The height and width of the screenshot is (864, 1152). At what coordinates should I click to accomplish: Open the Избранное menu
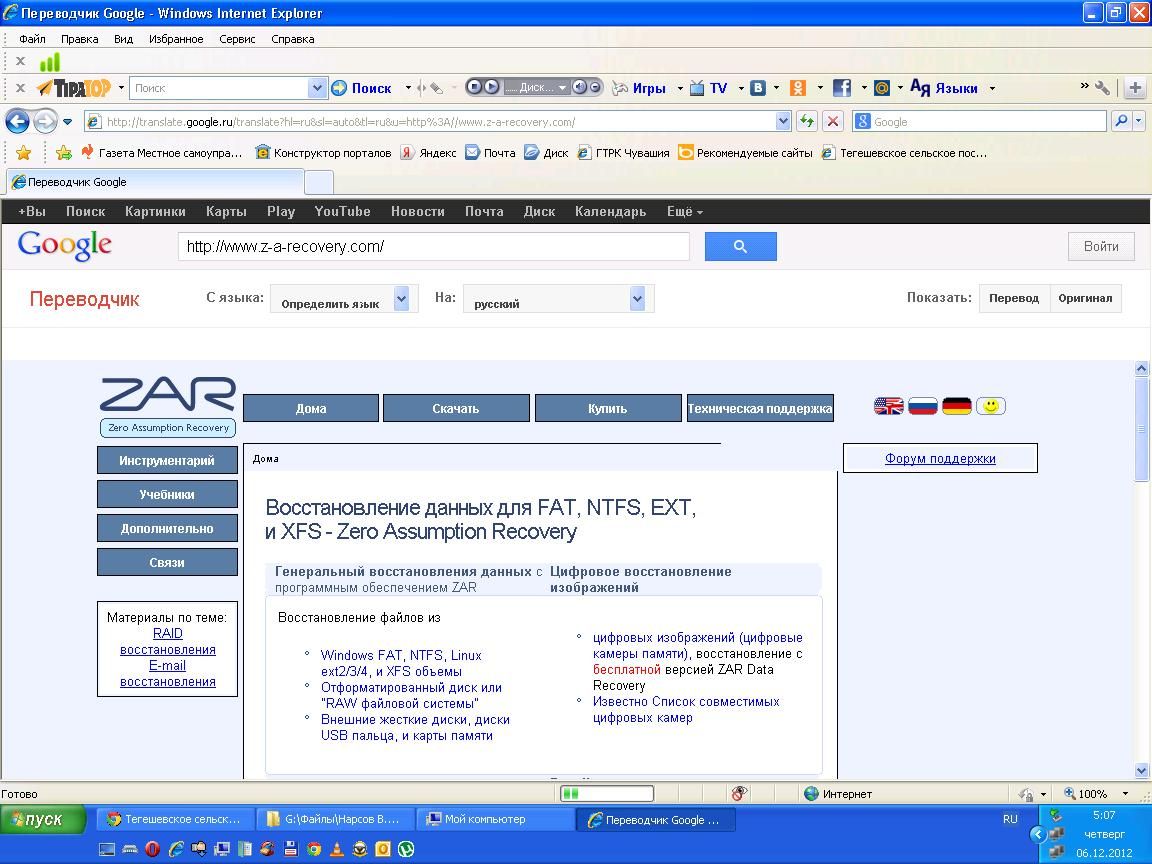point(176,39)
